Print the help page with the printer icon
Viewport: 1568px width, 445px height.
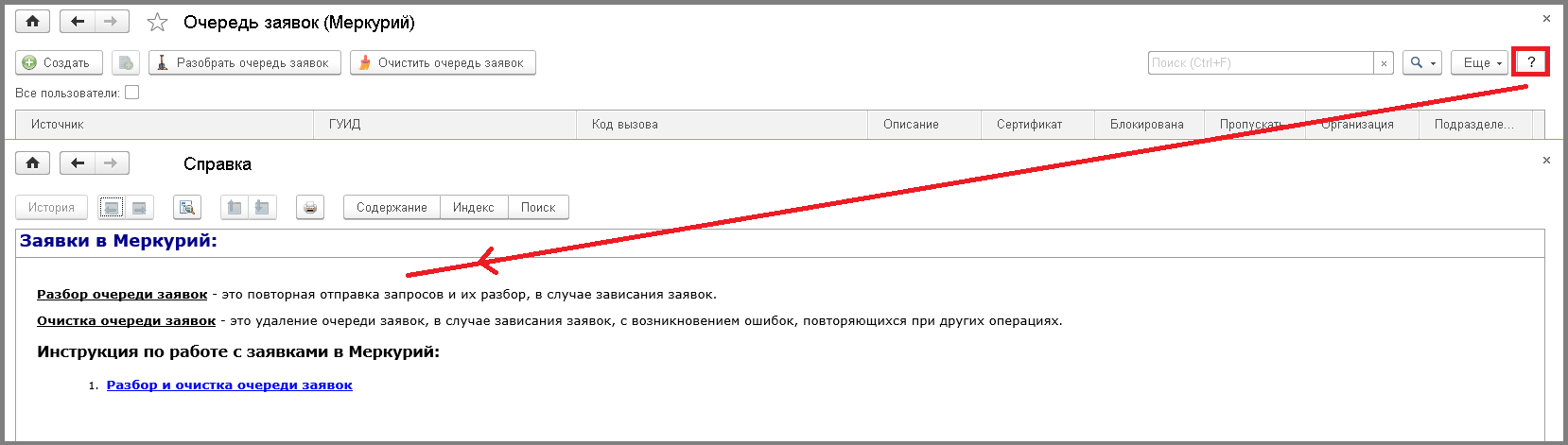pyautogui.click(x=310, y=207)
